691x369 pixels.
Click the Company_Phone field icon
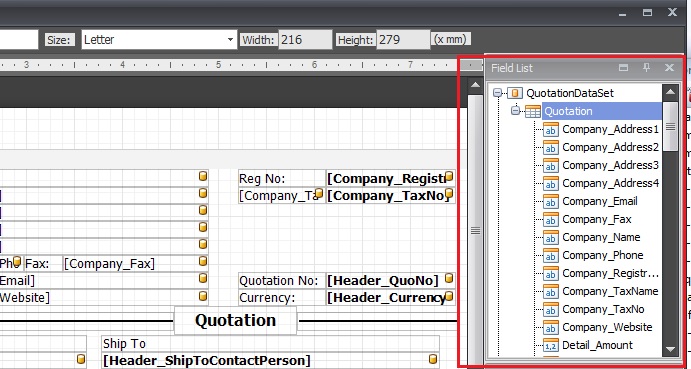550,256
